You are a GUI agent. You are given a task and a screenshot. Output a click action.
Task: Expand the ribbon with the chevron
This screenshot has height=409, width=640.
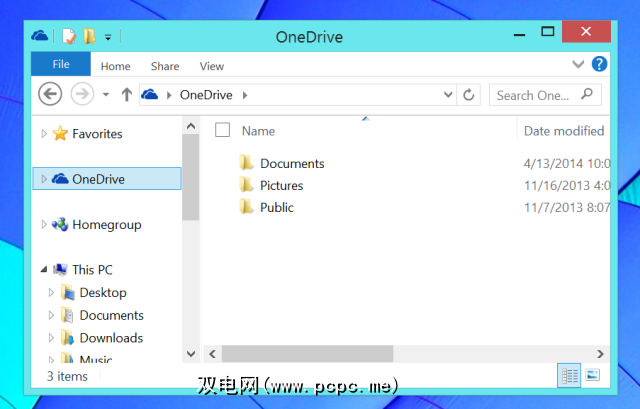click(x=578, y=64)
